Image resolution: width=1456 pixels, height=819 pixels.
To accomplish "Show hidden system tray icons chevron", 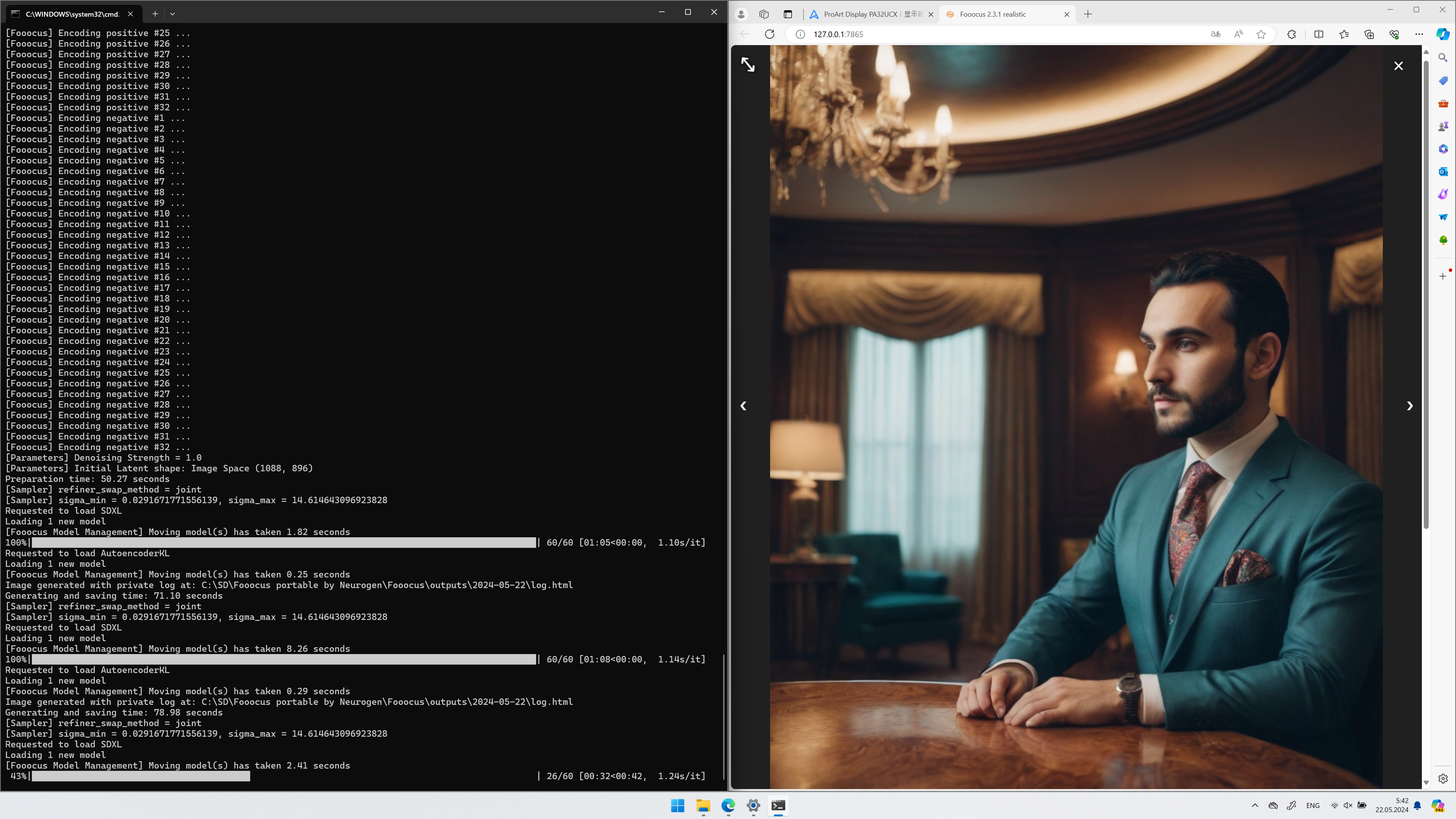I will click(1255, 805).
